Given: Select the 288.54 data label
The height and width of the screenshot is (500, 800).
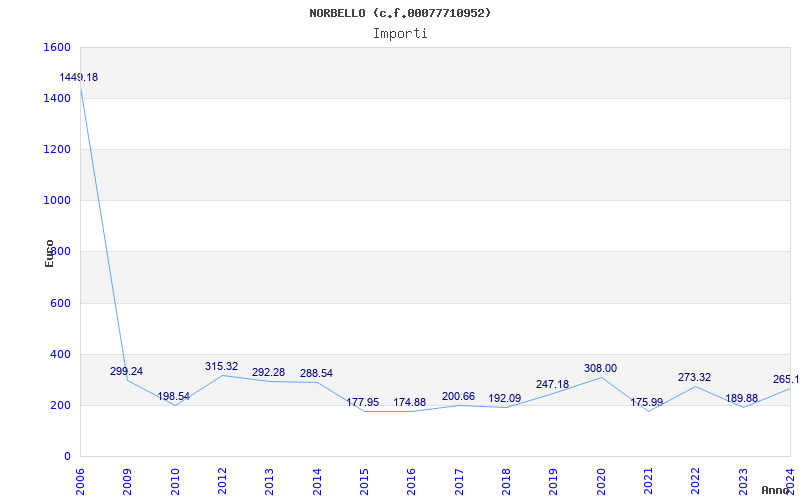Looking at the screenshot, I should click(x=316, y=373).
